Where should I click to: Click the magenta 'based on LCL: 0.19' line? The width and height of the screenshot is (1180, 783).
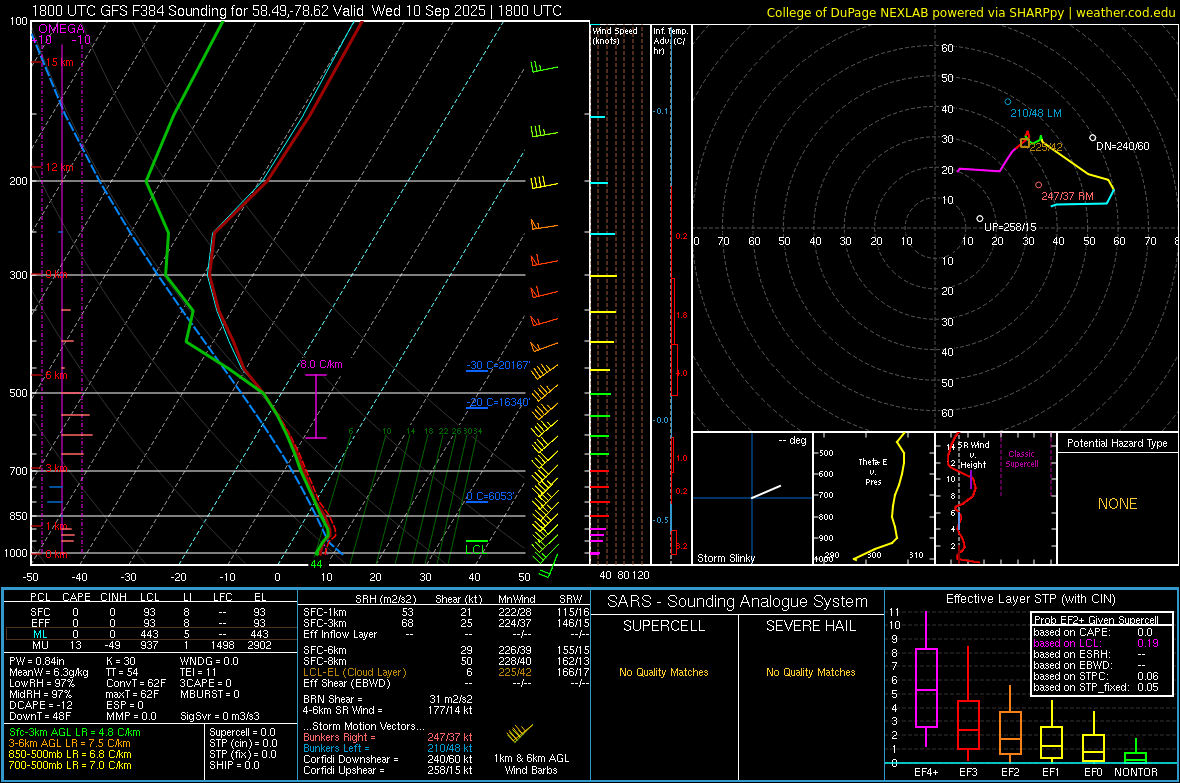(1096, 643)
